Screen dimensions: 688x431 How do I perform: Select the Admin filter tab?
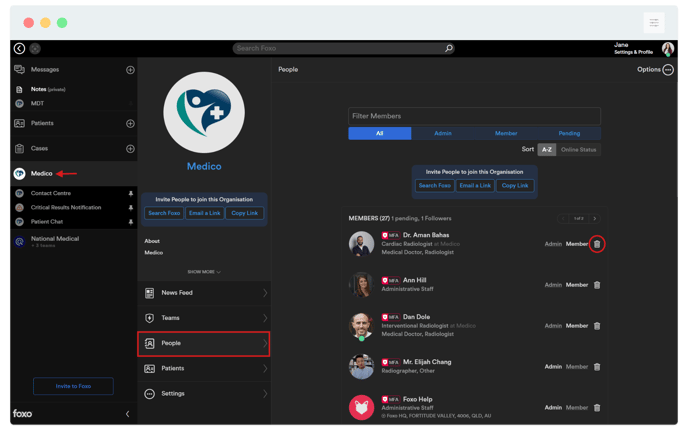[x=443, y=133]
